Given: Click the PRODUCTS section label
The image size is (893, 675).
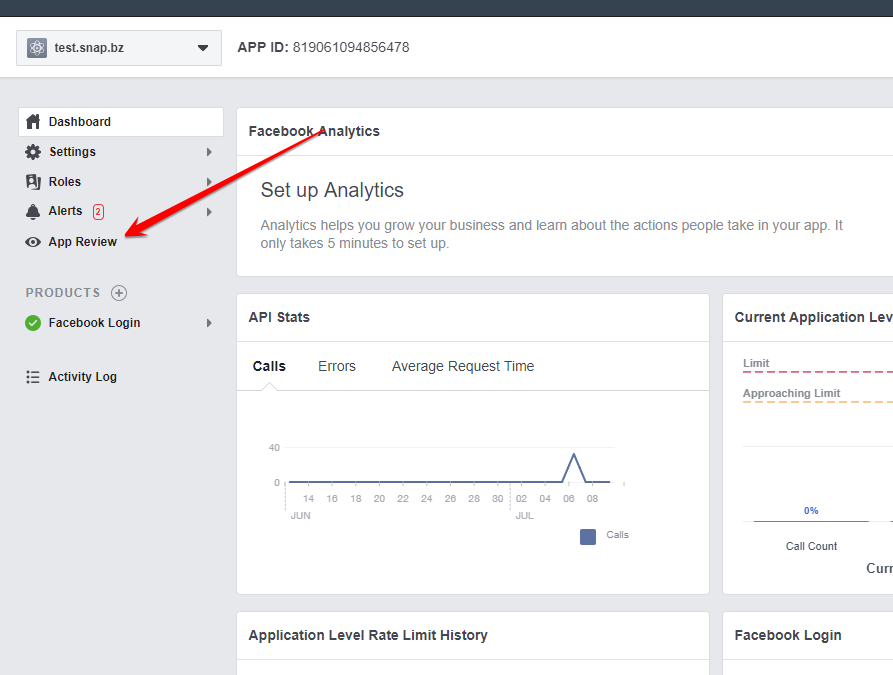Looking at the screenshot, I should (63, 293).
